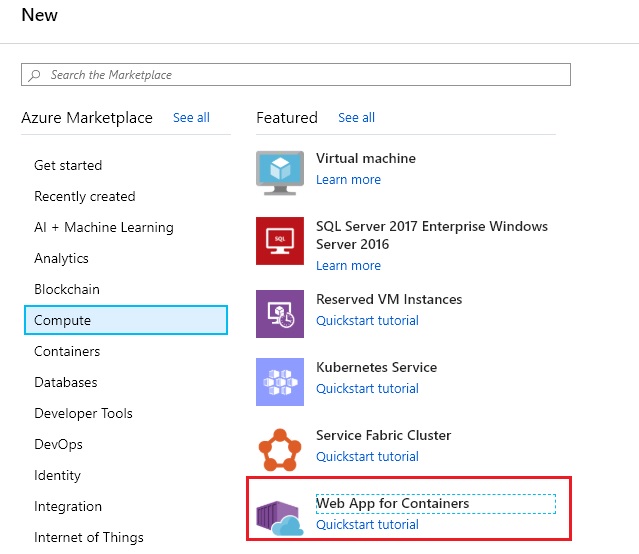The image size is (639, 554).
Task: Click the Web App for Containers title
Action: tap(392, 503)
